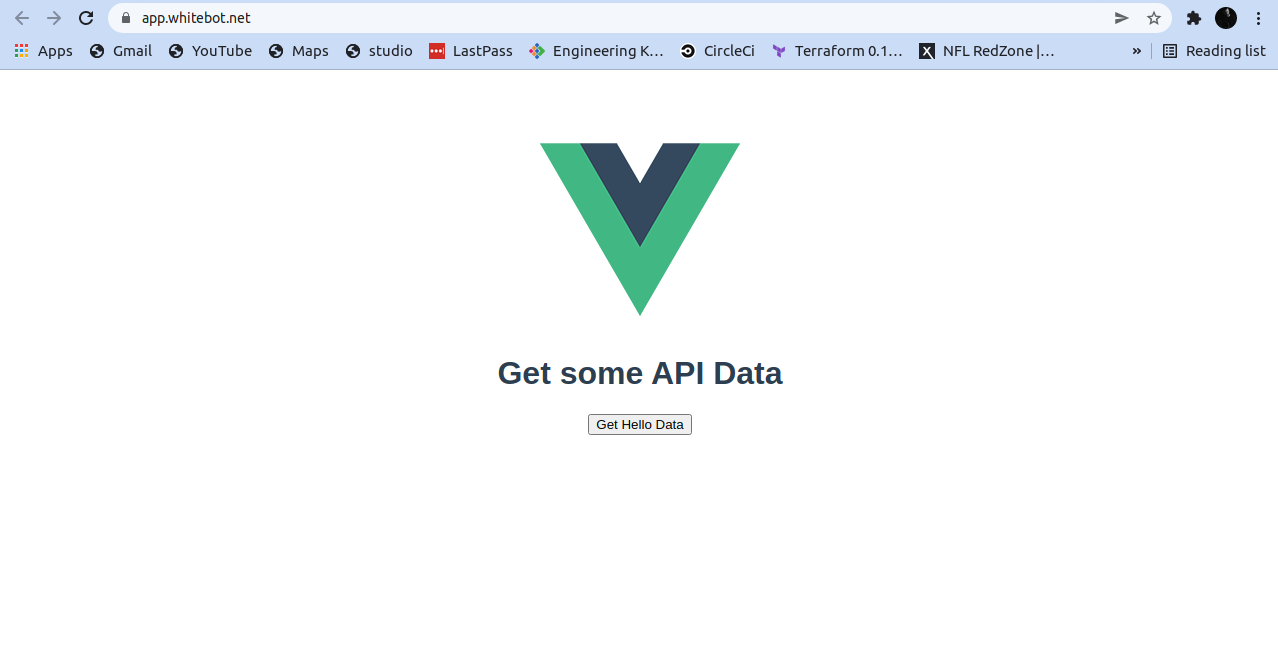Open the LastPass bookmark
This screenshot has width=1278, height=652.
click(471, 51)
